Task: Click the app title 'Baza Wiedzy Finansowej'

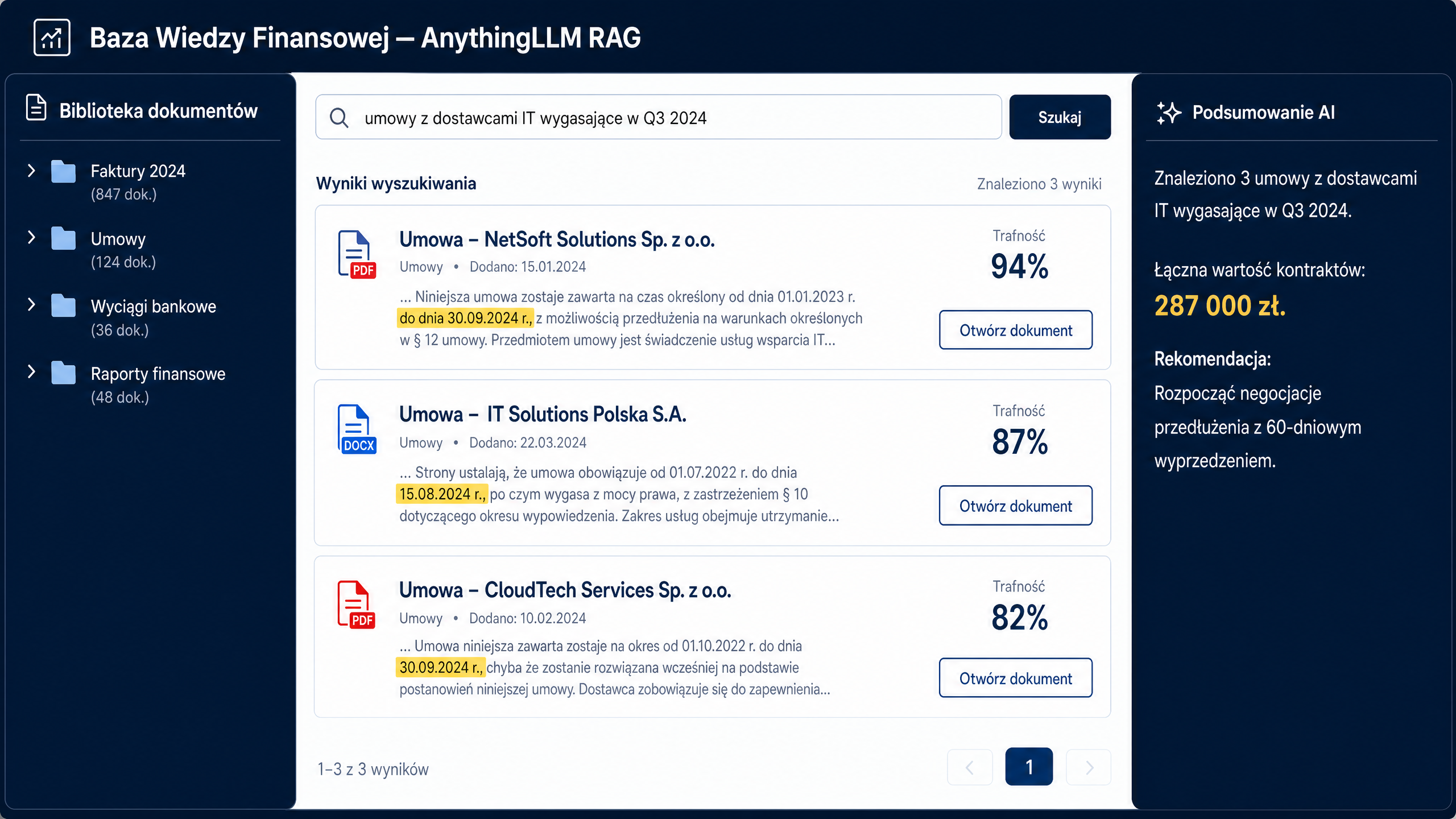Action: [x=239, y=38]
